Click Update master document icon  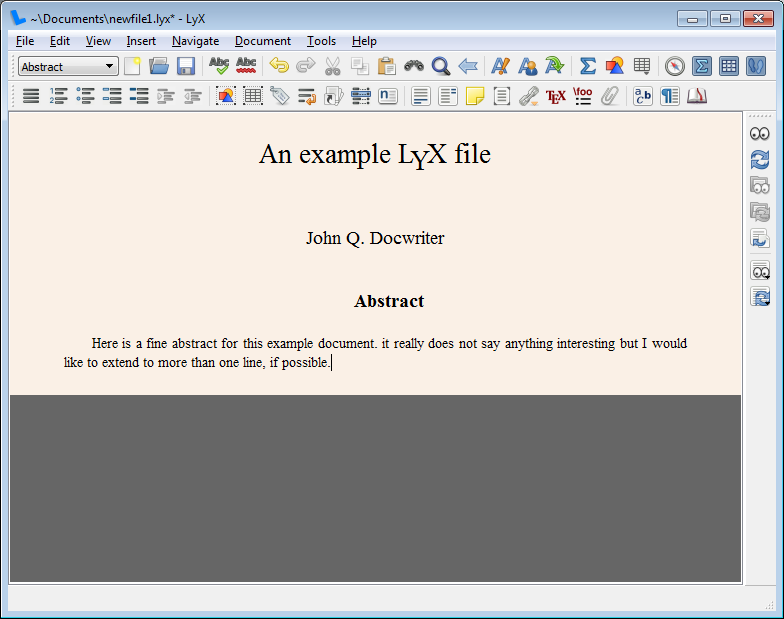point(760,212)
